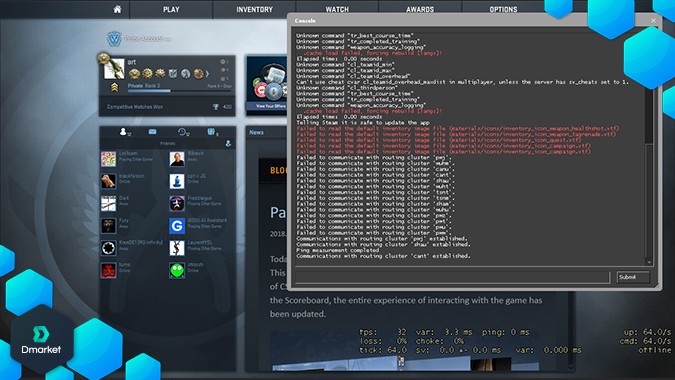Open profile avatar of player art
This screenshot has width=675, height=380.
point(115,69)
